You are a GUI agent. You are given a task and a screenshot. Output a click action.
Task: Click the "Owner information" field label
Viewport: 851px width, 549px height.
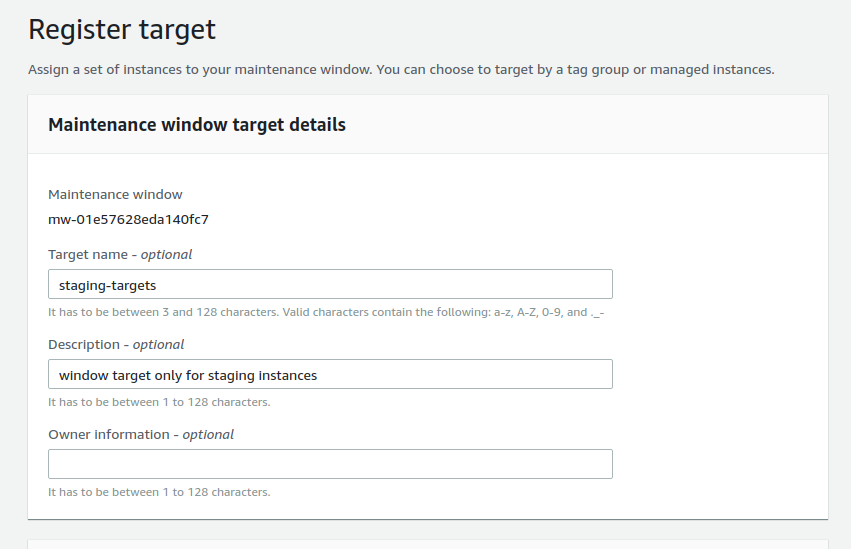111,435
